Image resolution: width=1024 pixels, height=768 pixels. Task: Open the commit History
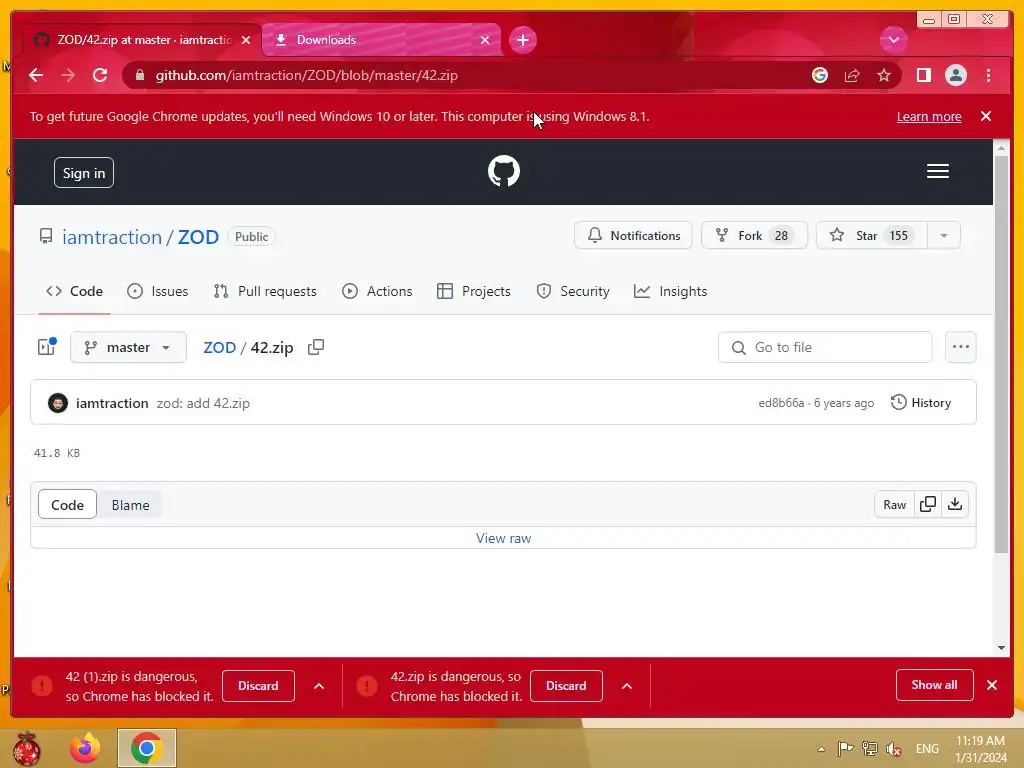pyautogui.click(x=921, y=402)
